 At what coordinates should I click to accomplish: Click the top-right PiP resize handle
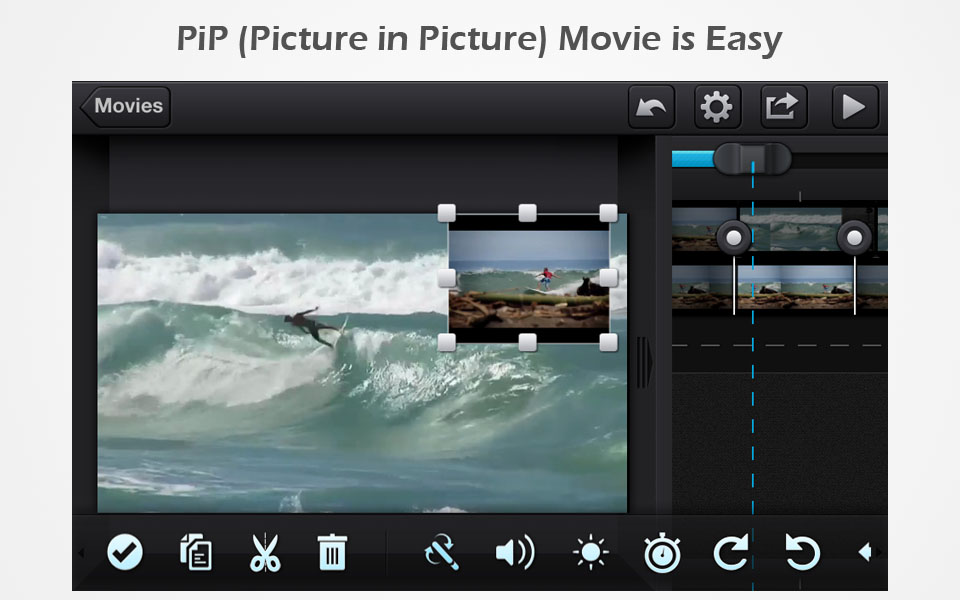click(x=609, y=213)
